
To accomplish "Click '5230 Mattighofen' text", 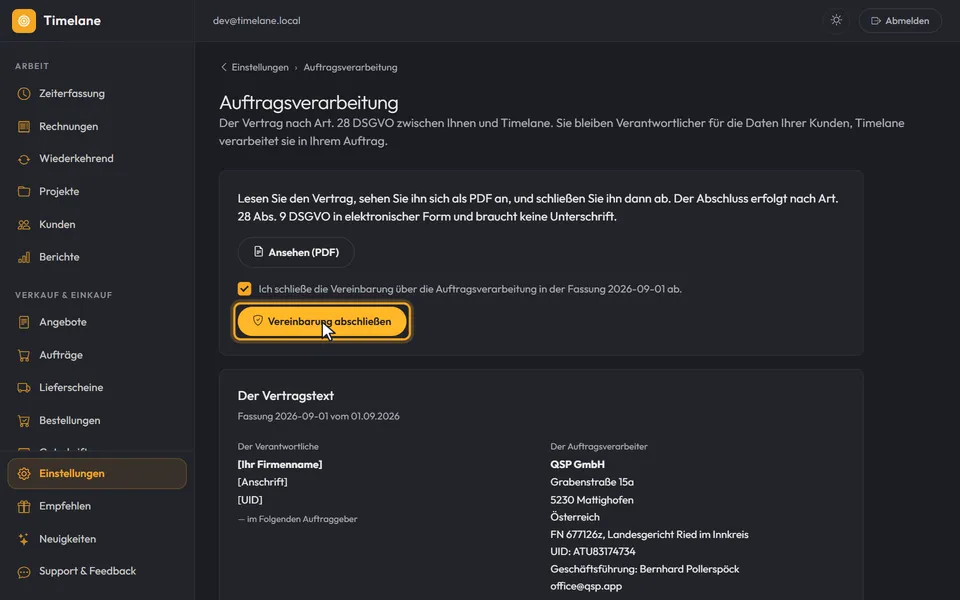I will 592,500.
